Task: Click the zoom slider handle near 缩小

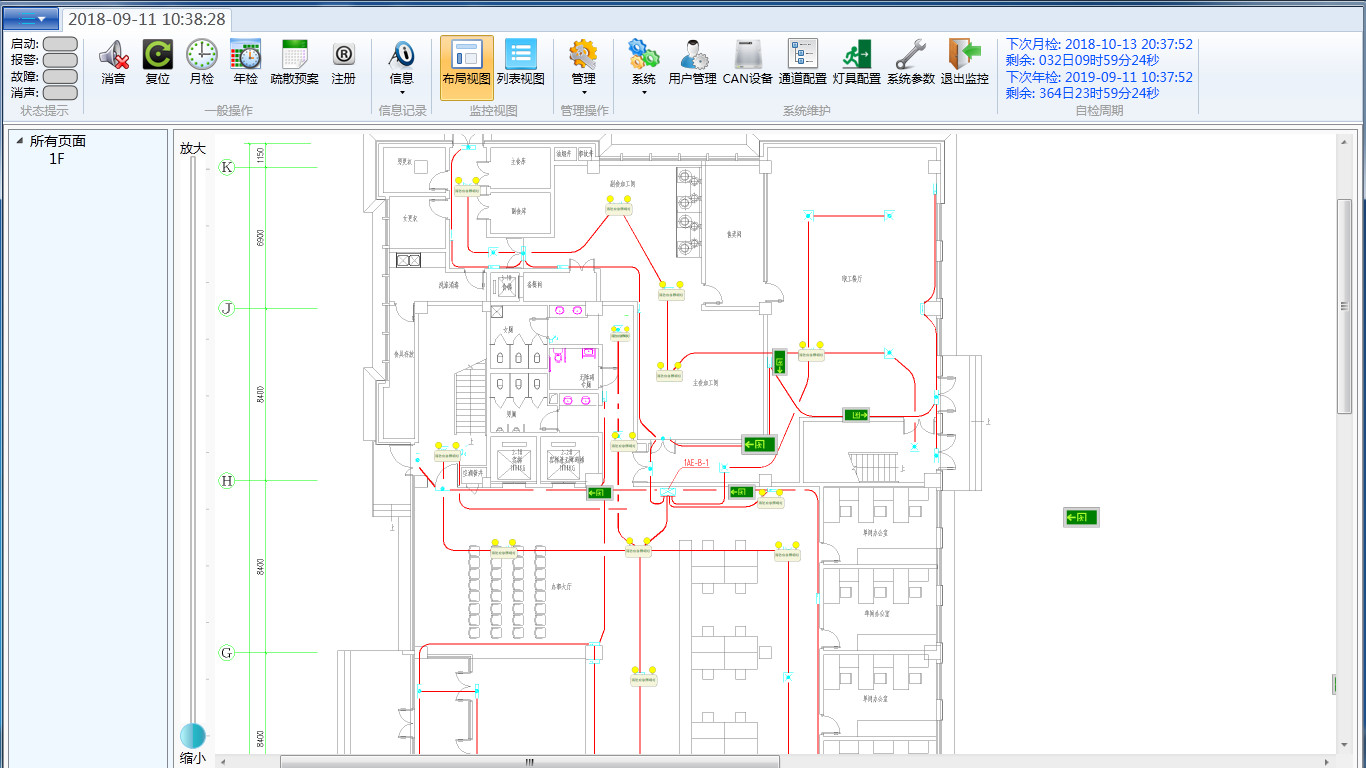Action: point(192,736)
